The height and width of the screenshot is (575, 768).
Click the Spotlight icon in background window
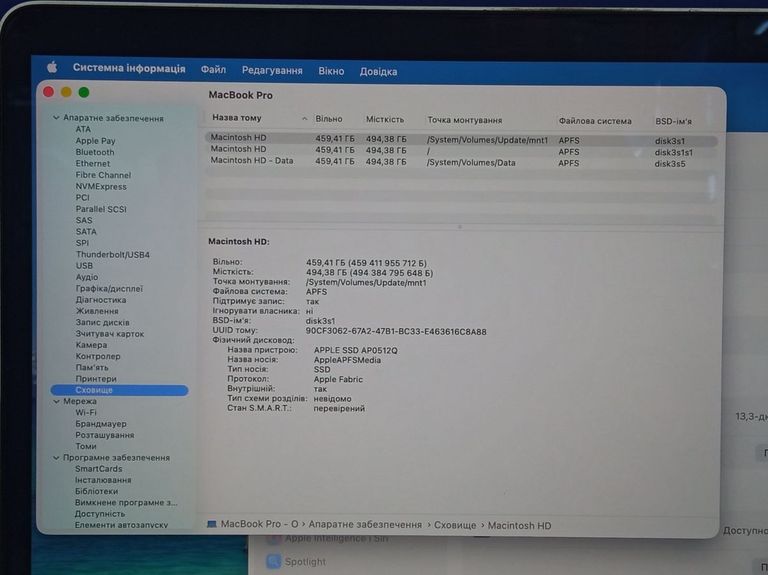pos(274,562)
